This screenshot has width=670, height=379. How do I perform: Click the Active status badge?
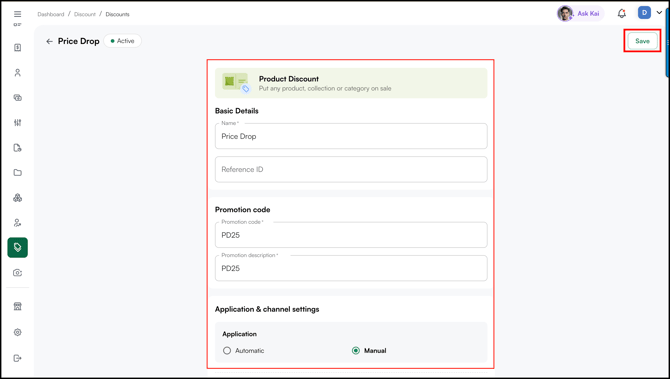122,41
